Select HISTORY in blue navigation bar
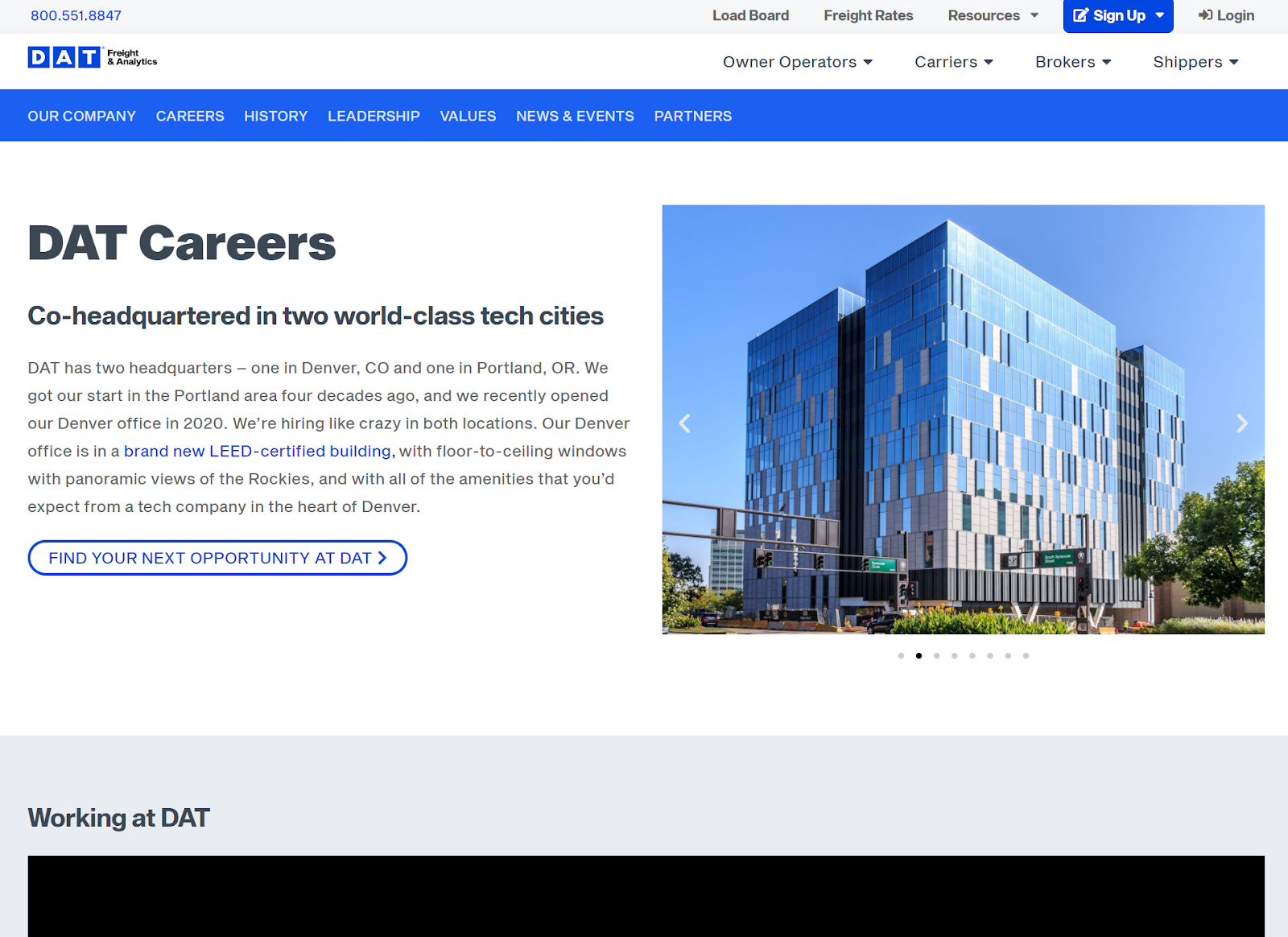The height and width of the screenshot is (937, 1288). 276,116
